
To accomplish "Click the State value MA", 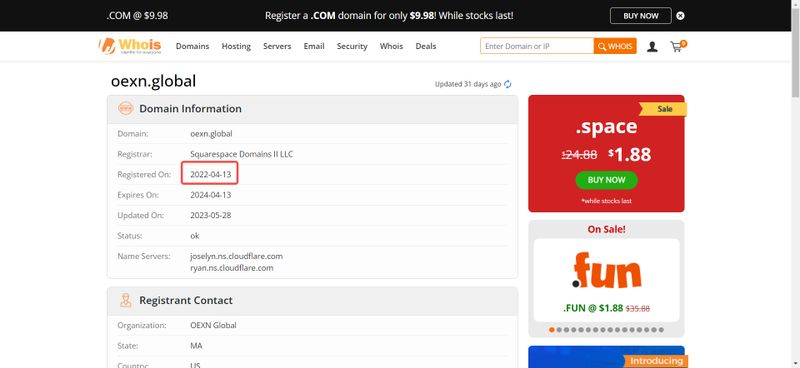I will [x=196, y=346].
